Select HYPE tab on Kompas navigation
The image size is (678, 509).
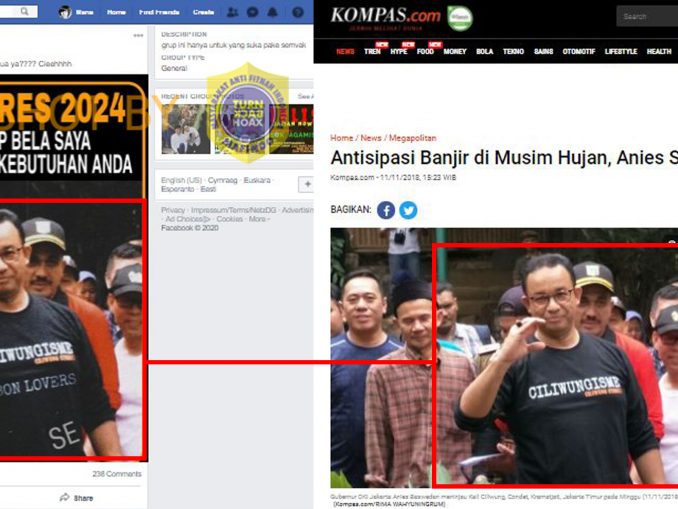[x=399, y=51]
